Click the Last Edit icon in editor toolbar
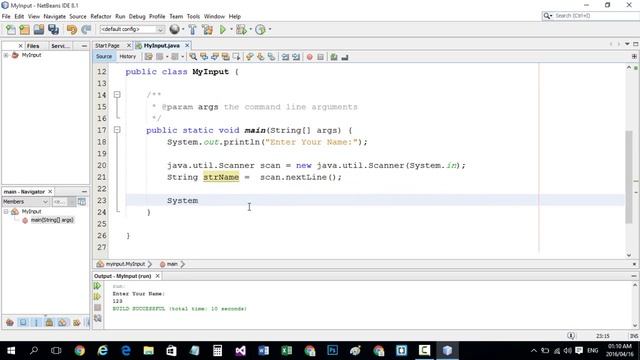The height and width of the screenshot is (360, 640). point(149,57)
